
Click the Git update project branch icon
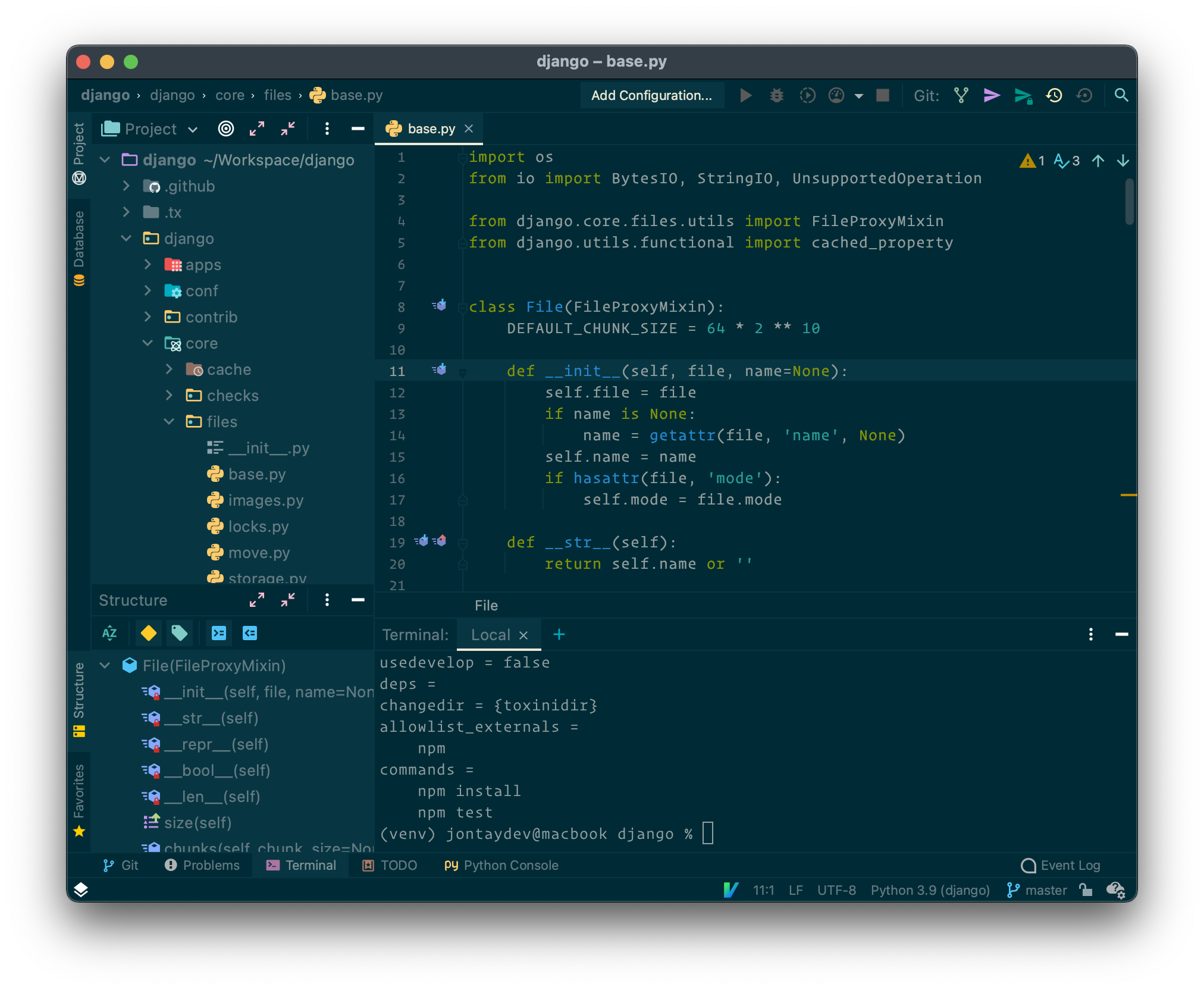tap(961, 95)
